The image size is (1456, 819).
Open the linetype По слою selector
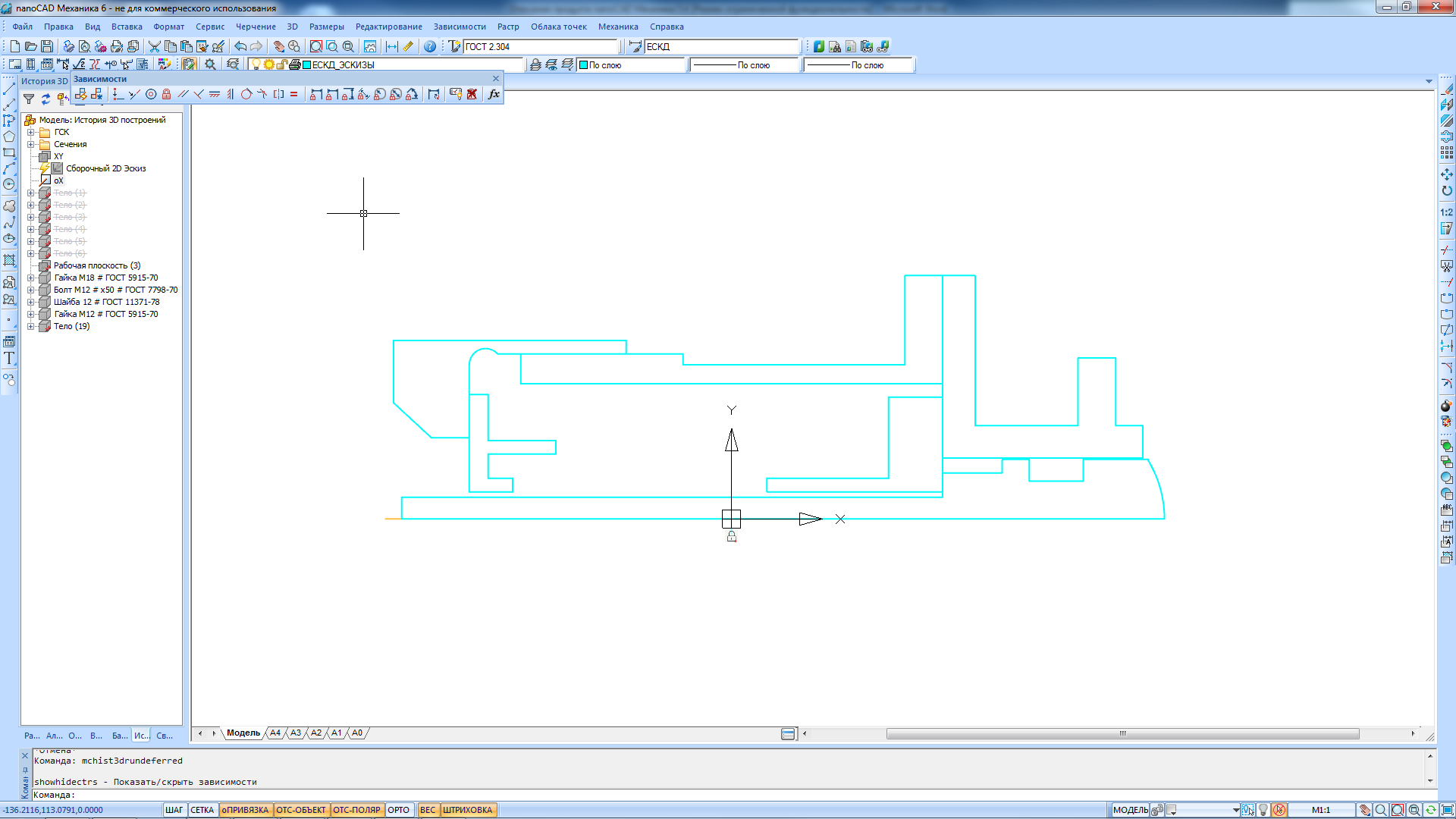pos(745,64)
